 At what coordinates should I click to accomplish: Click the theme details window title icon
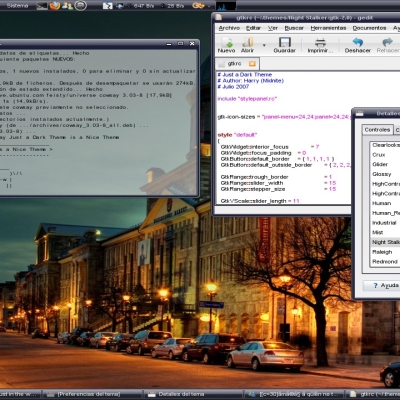click(359, 114)
